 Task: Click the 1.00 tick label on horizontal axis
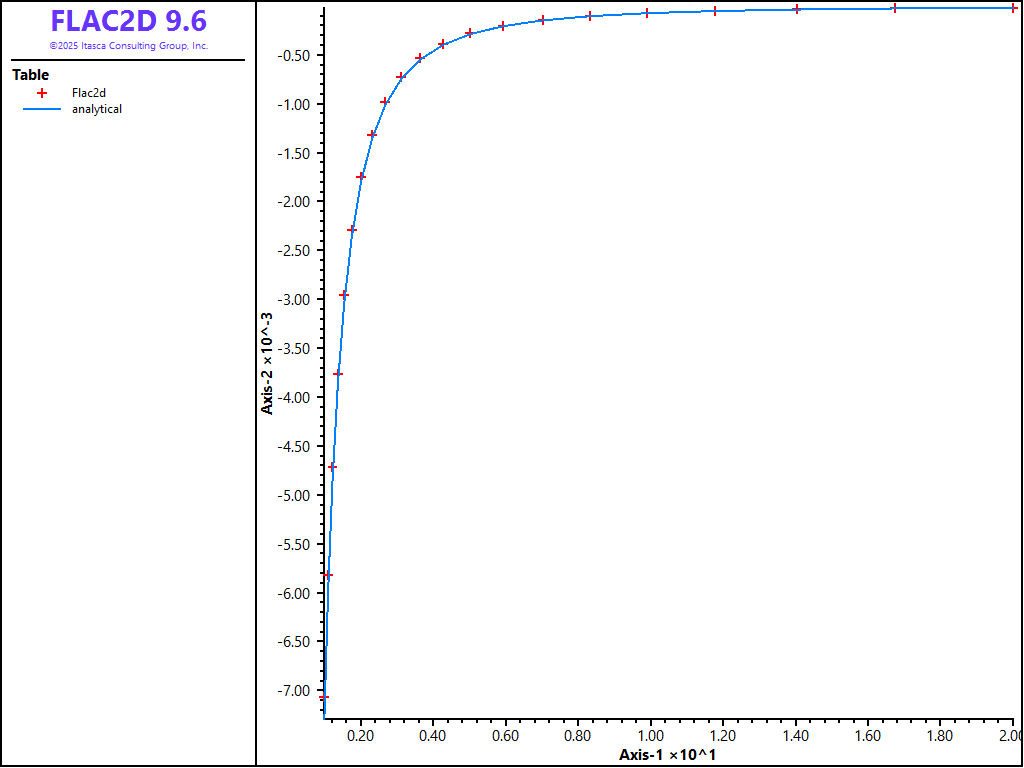click(x=651, y=736)
